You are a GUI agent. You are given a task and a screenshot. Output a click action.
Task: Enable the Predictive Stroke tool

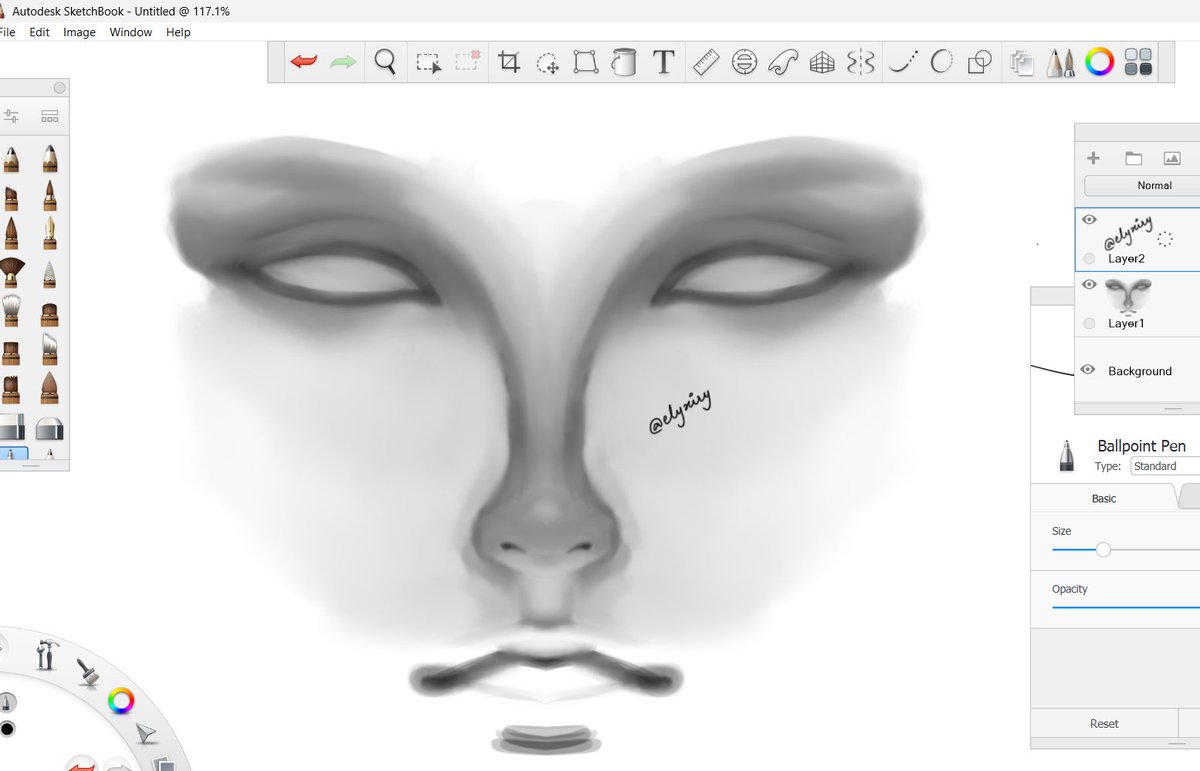point(941,62)
